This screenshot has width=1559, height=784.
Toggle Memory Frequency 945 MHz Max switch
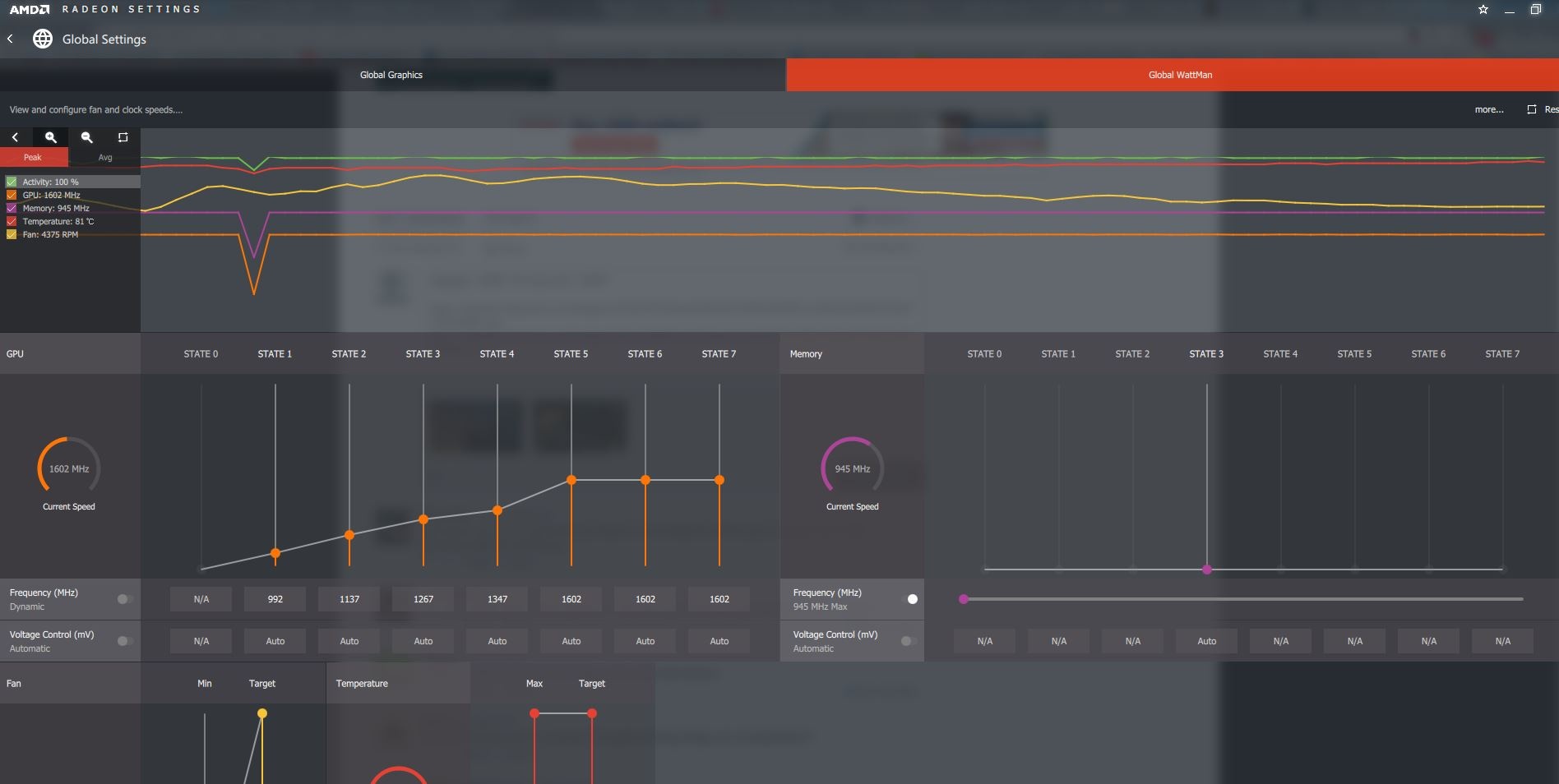tap(909, 599)
